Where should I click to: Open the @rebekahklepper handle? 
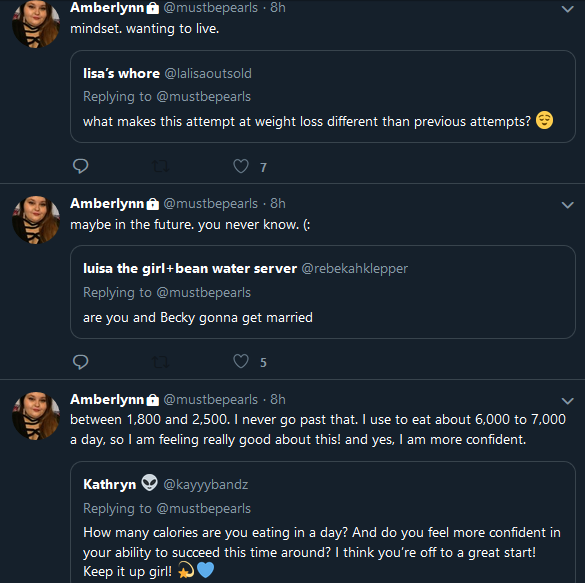[x=354, y=269]
